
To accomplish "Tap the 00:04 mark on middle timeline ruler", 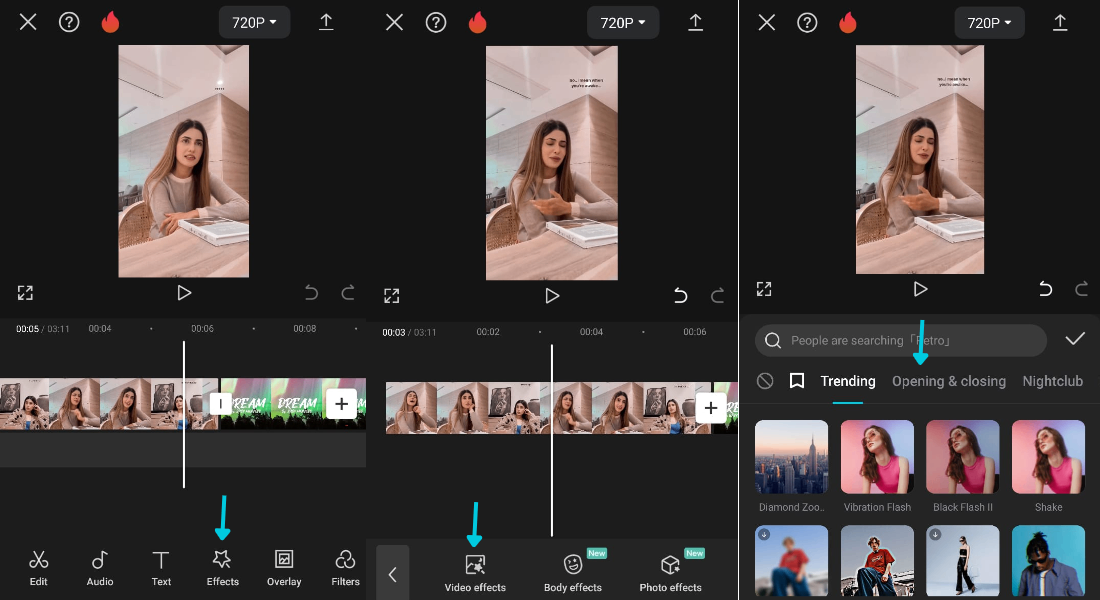I will pyautogui.click(x=591, y=332).
